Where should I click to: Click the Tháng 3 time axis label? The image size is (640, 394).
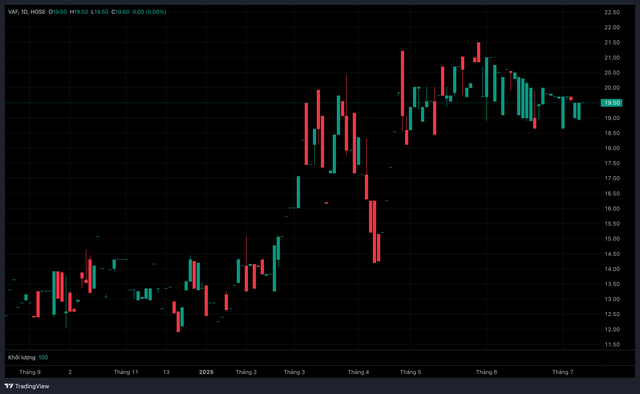coord(294,372)
